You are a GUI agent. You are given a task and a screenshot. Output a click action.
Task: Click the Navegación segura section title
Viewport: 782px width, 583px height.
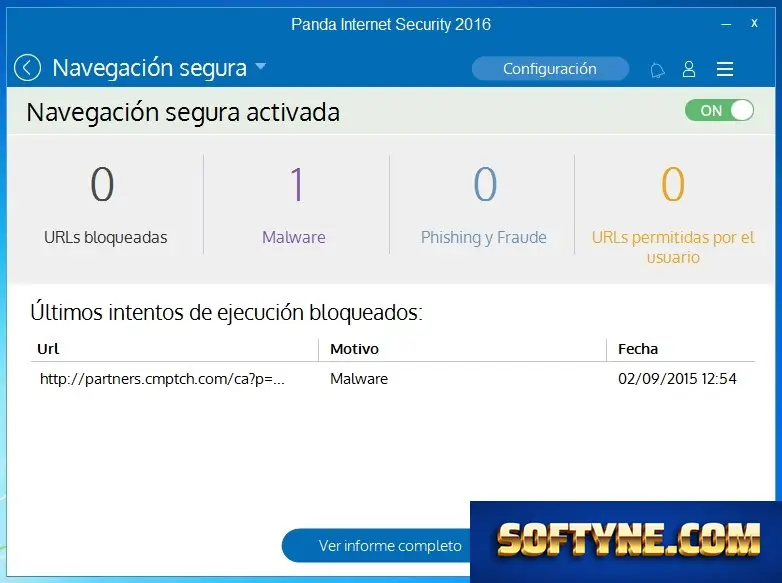coord(150,68)
